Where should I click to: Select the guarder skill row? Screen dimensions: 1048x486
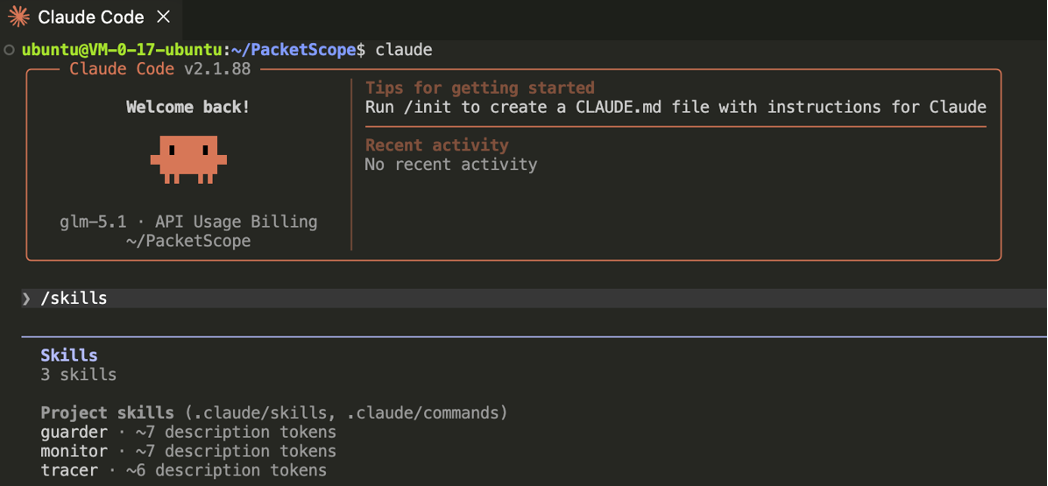(188, 432)
